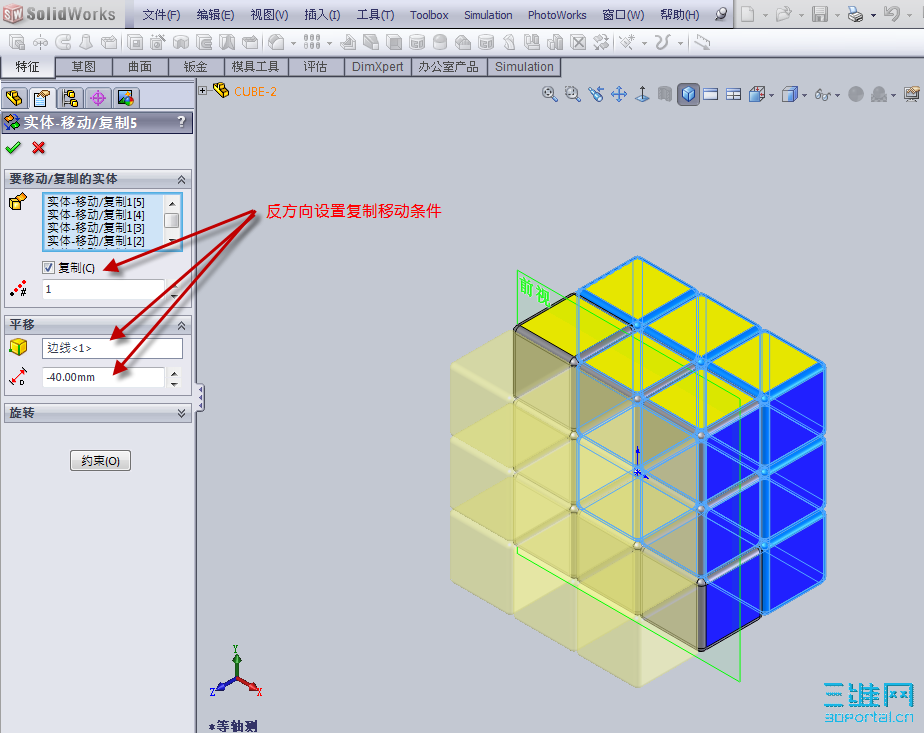Click the Previous View icon
This screenshot has height=733, width=924.
(x=596, y=94)
